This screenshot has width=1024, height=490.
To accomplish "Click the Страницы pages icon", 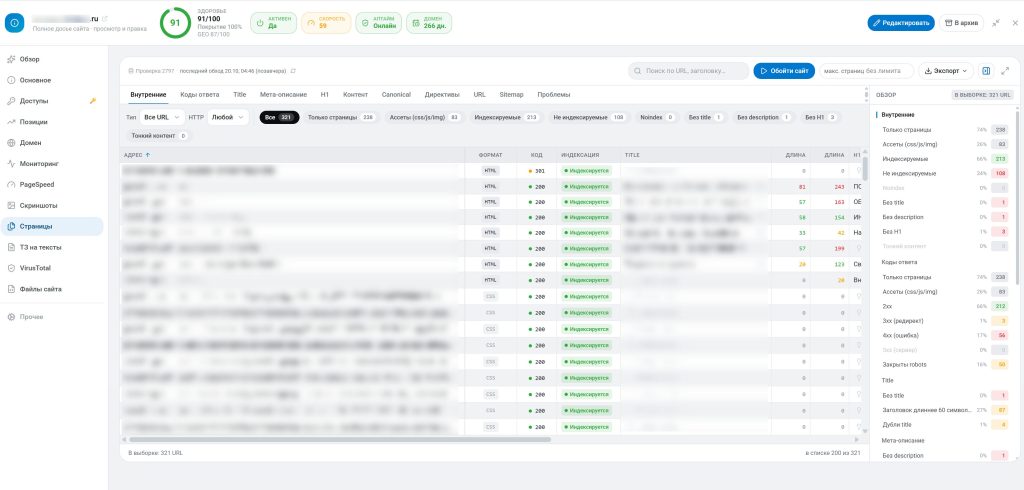I will pos(11,227).
